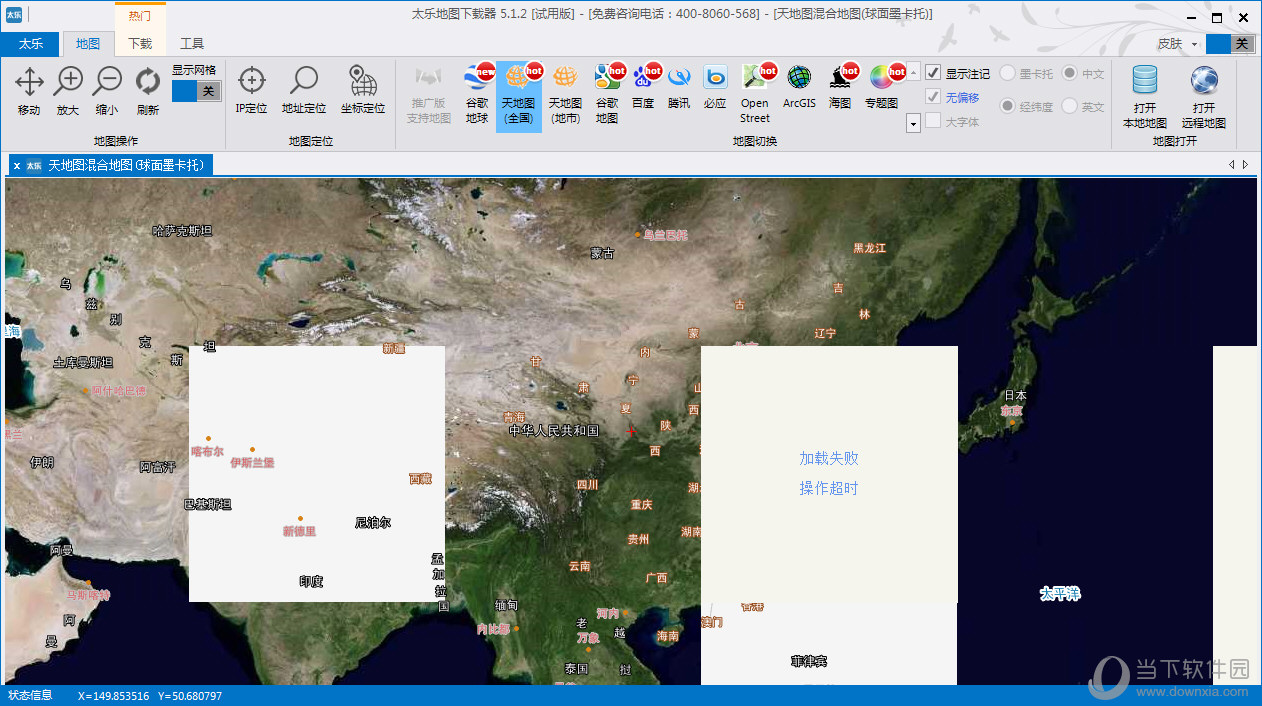The height and width of the screenshot is (706, 1262).
Task: Switch to 下载 ribbon tab
Action: point(140,43)
